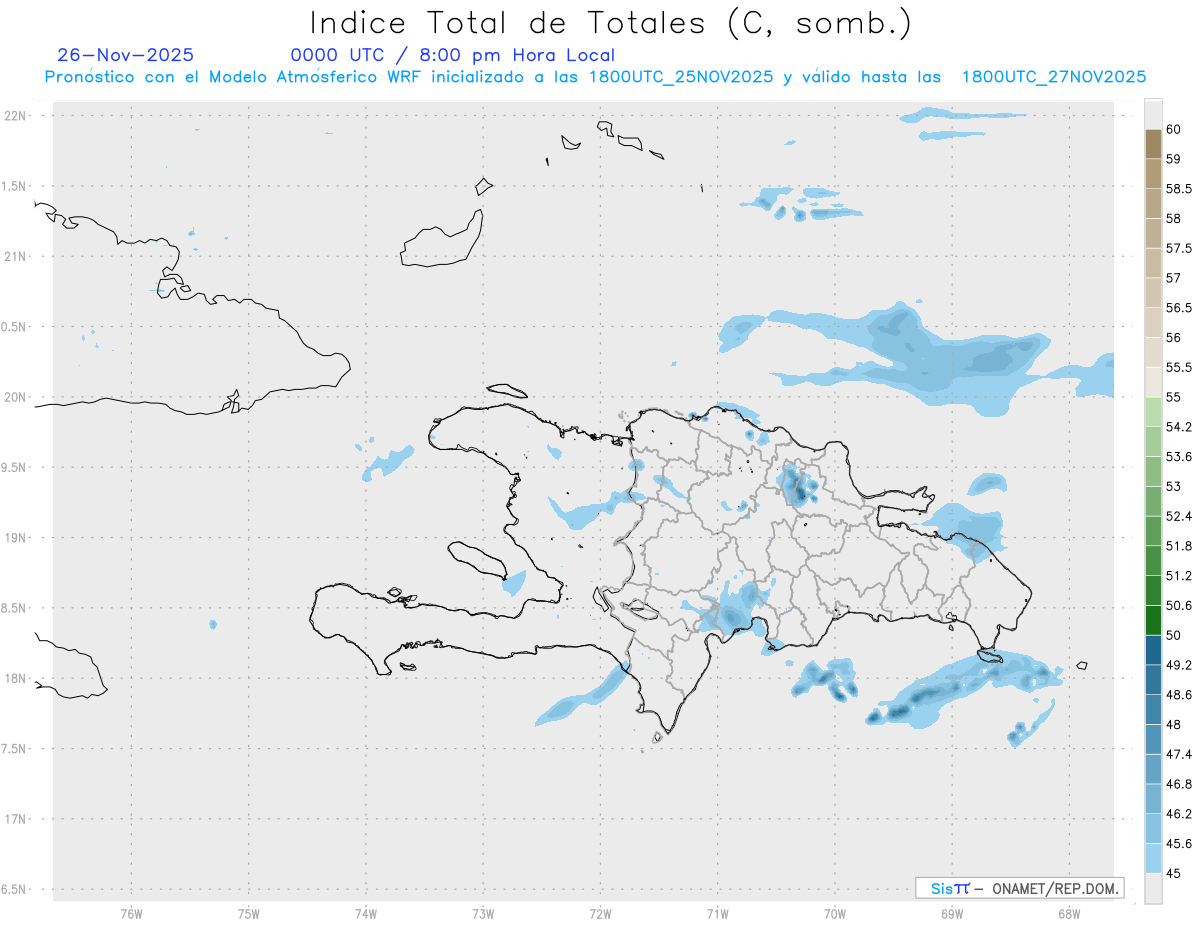Click longitude label '71W'
The height and width of the screenshot is (927, 1200).
pos(717,914)
